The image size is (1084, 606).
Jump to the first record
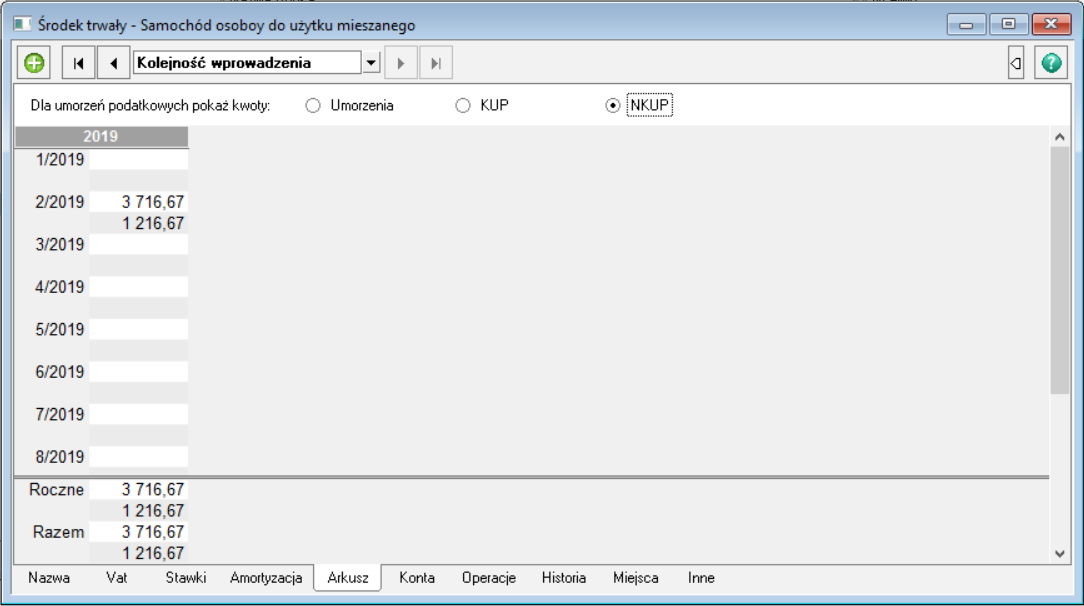[x=78, y=63]
